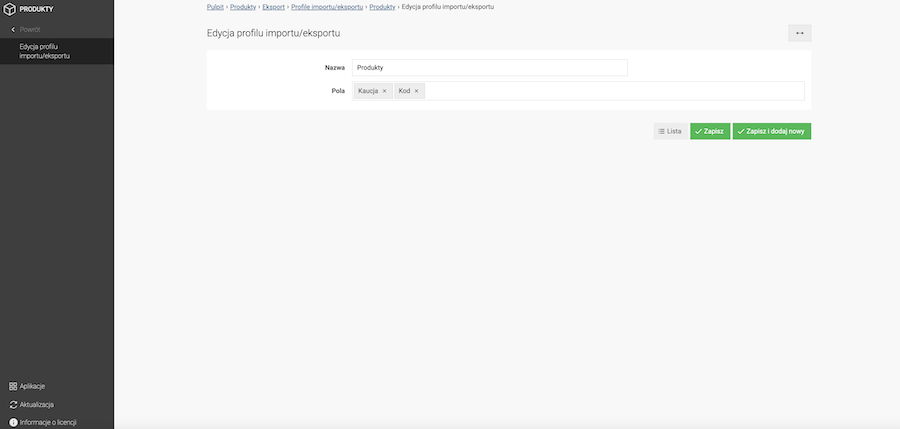
Task: Remove the Kaucja tag from Pola
Action: pos(384,91)
